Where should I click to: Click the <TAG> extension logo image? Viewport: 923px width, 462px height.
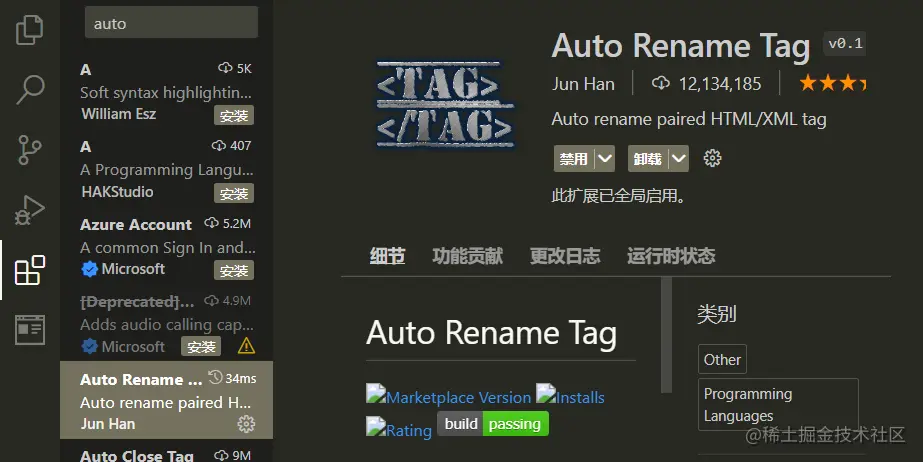click(x=446, y=104)
